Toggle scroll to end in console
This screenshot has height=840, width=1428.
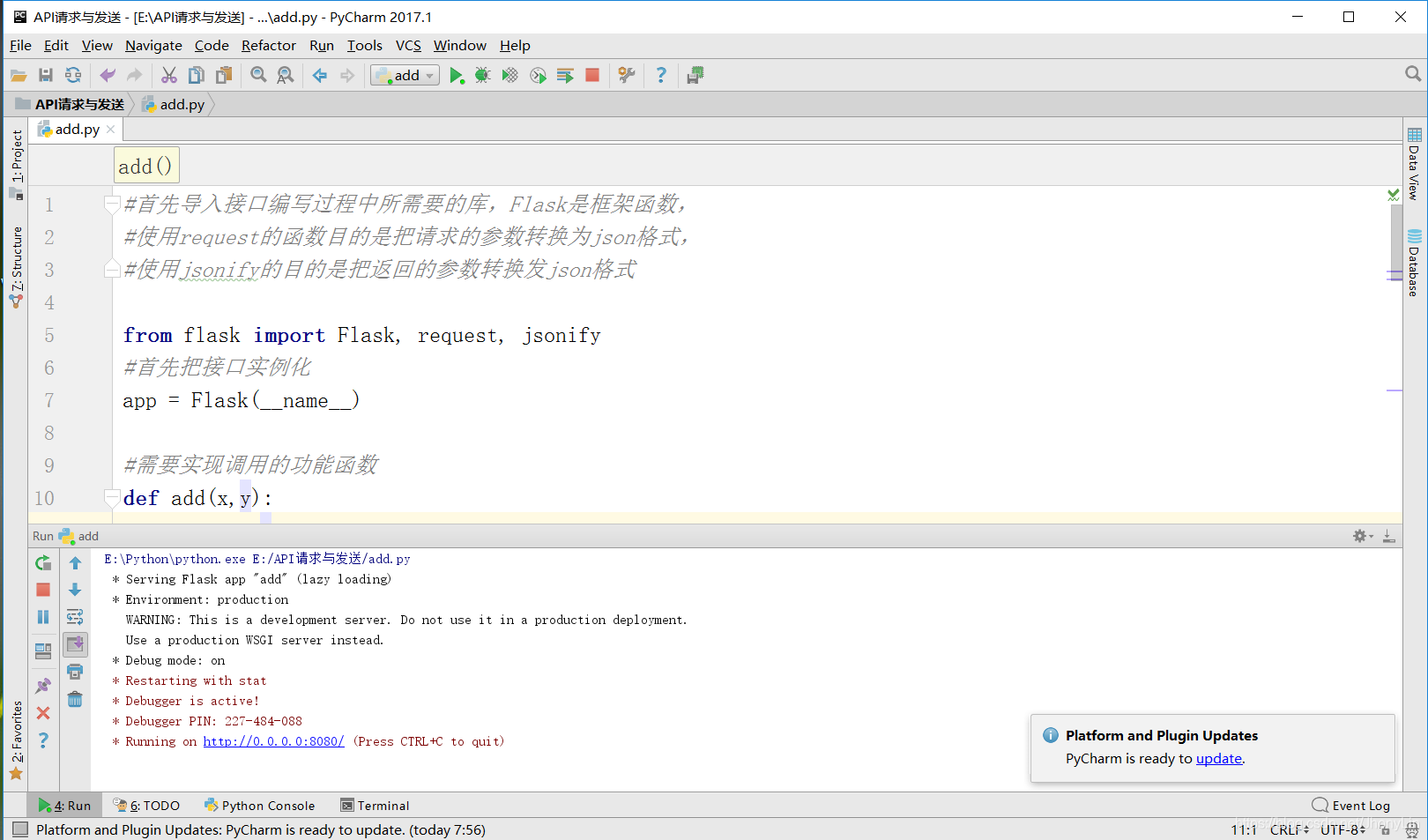pyautogui.click(x=75, y=644)
